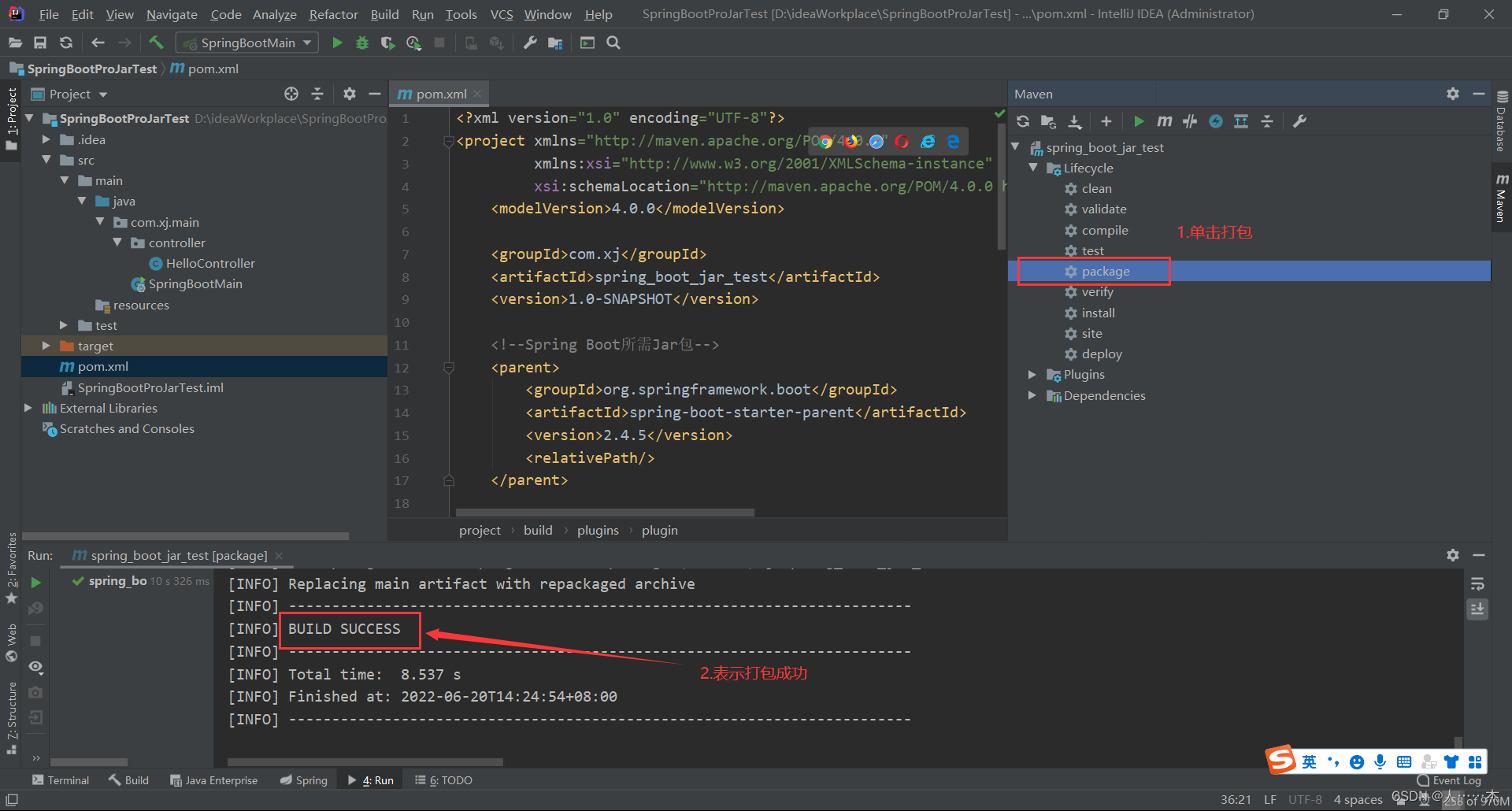The width and height of the screenshot is (1512, 811).
Task: Toggle the eye view-options icon in Run panel
Action: tap(35, 667)
